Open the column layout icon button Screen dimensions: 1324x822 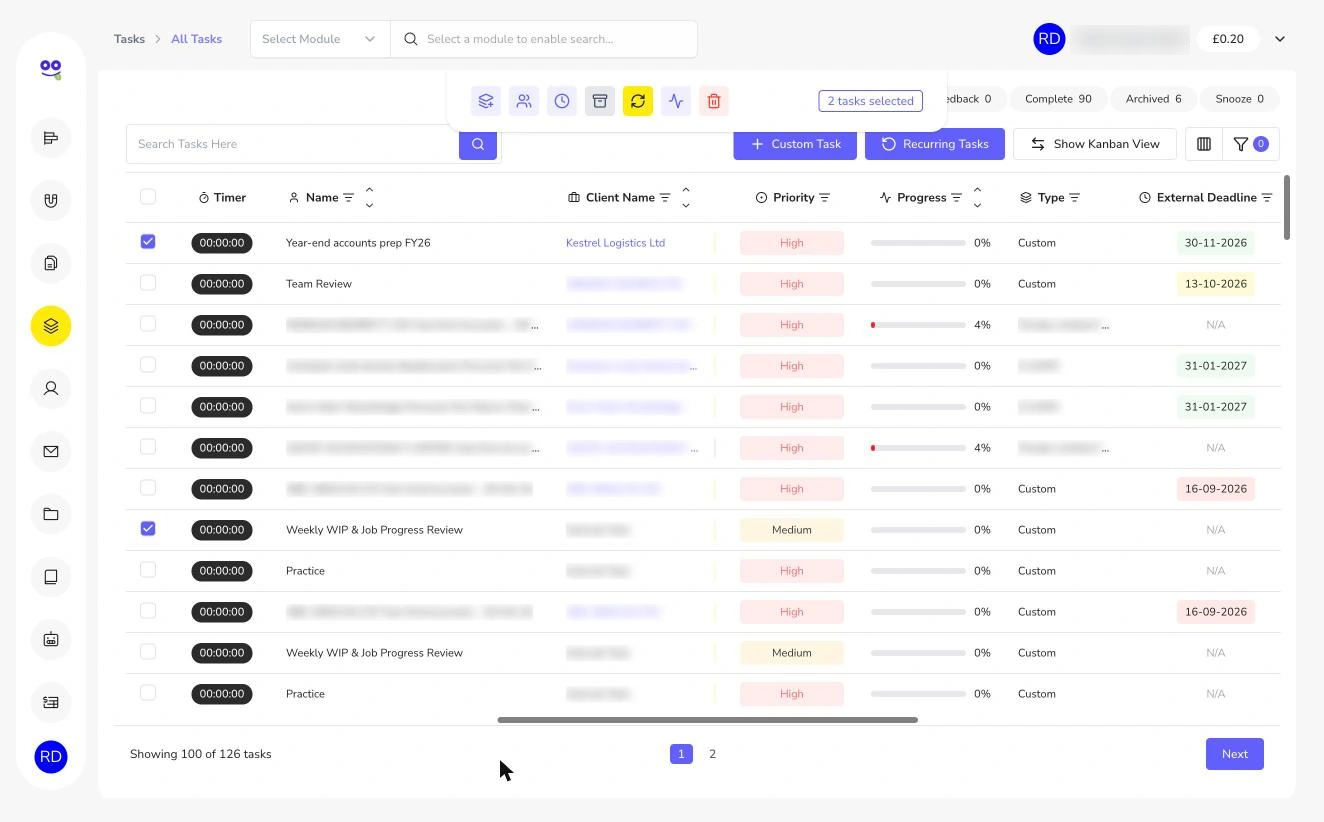pos(1204,144)
